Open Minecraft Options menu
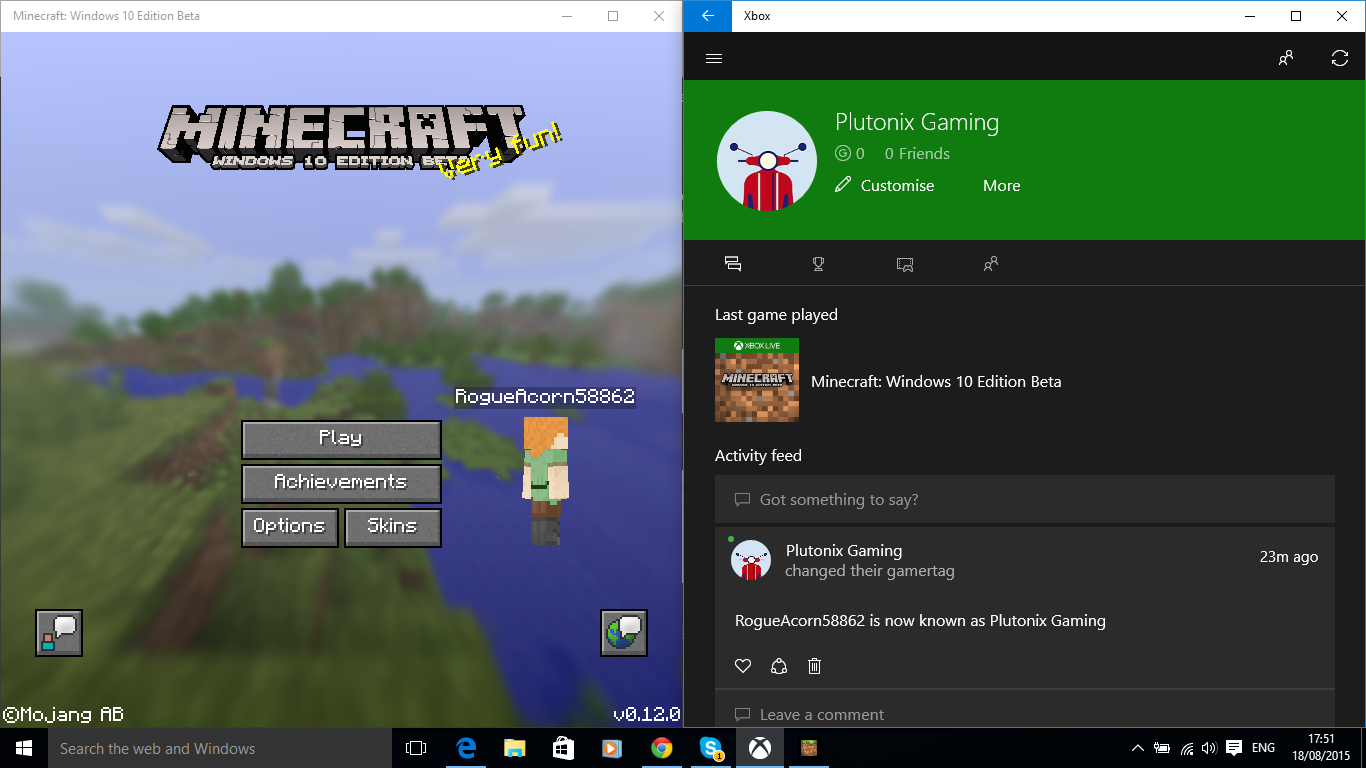Image resolution: width=1366 pixels, height=768 pixels. [x=289, y=527]
